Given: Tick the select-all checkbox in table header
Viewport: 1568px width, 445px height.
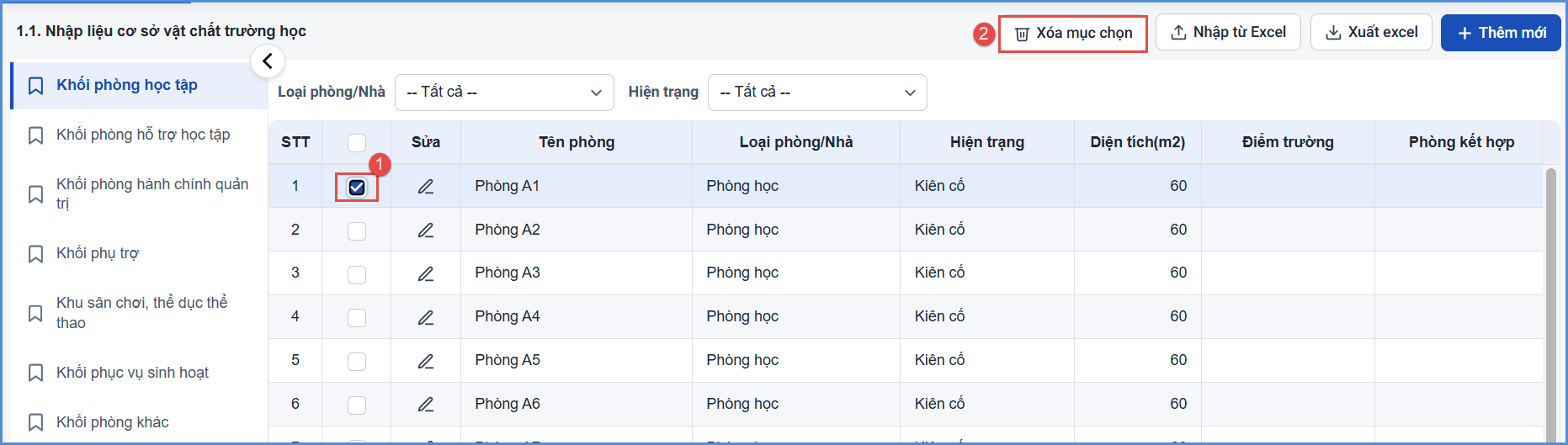Looking at the screenshot, I should tap(357, 143).
